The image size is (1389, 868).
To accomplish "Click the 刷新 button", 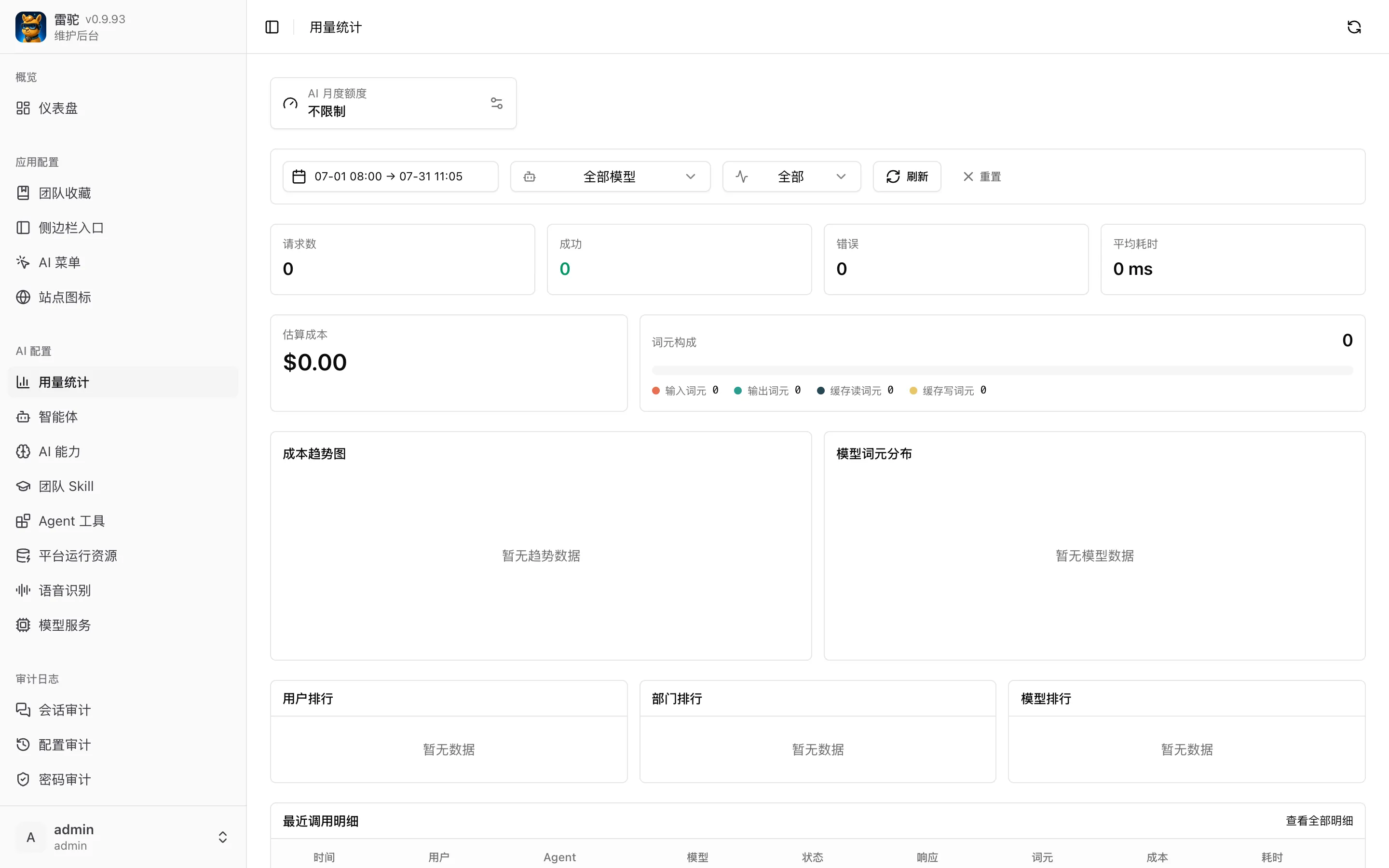I will (x=907, y=176).
